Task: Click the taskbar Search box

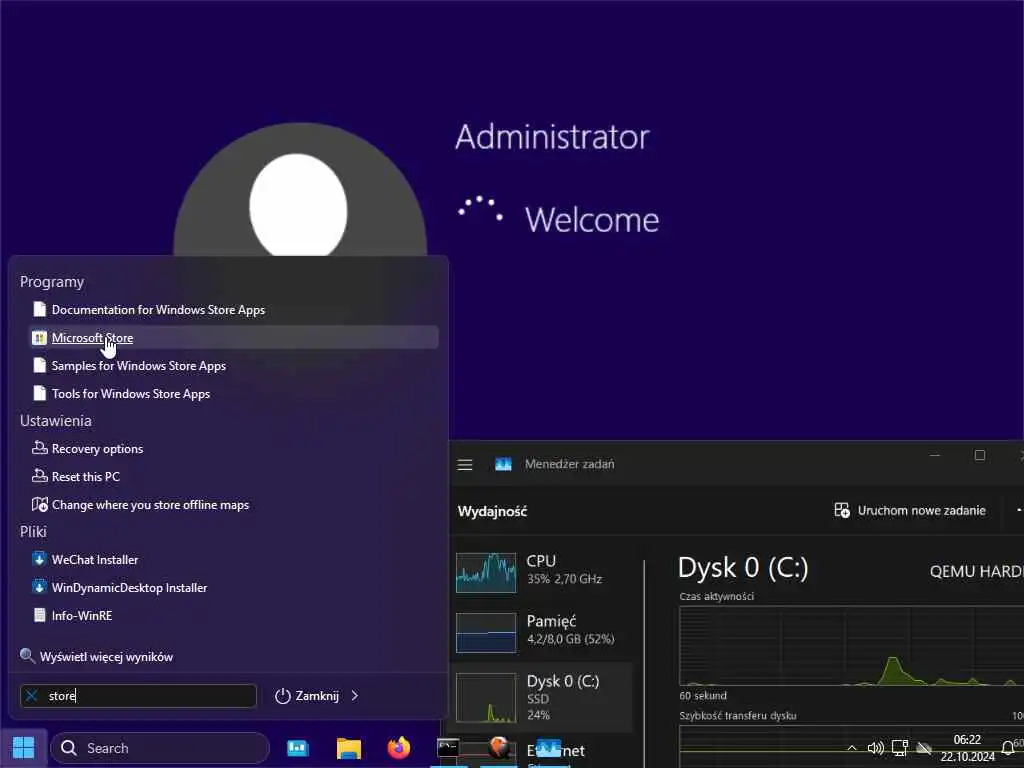Action: [x=160, y=748]
